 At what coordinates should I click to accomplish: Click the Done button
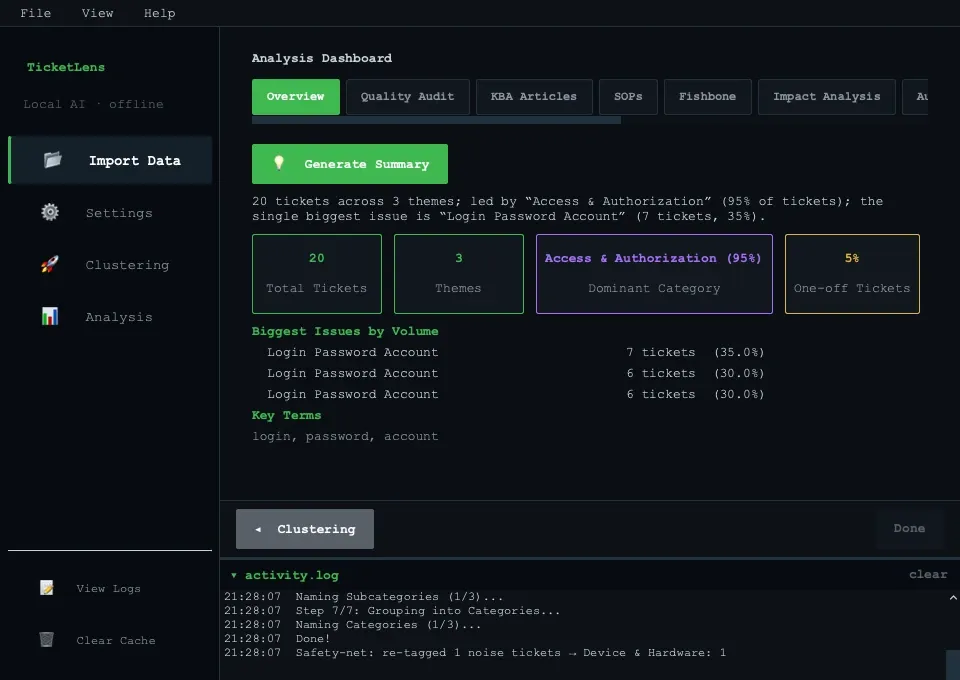(909, 528)
